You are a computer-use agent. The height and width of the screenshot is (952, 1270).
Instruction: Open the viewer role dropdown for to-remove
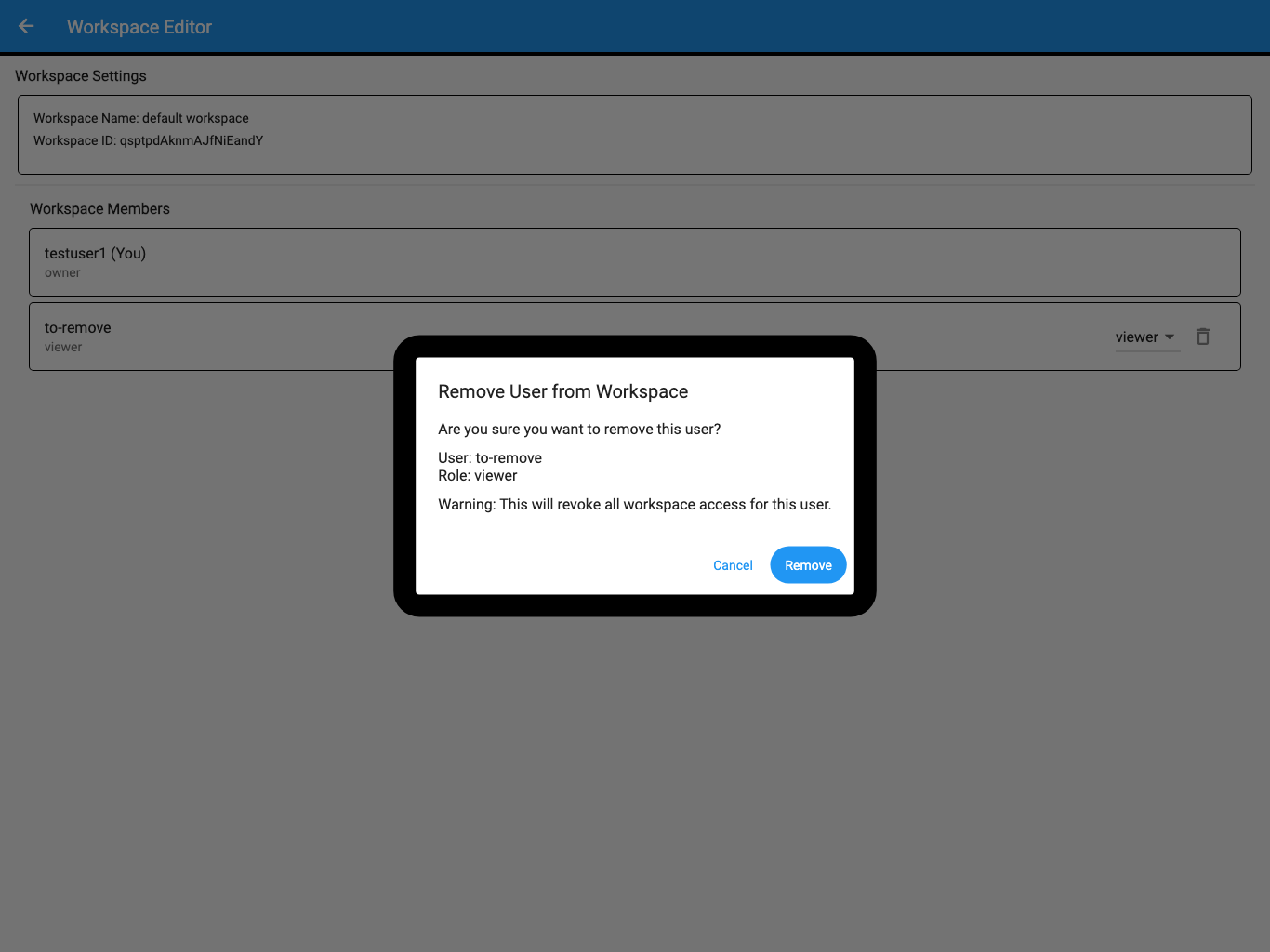click(1147, 337)
